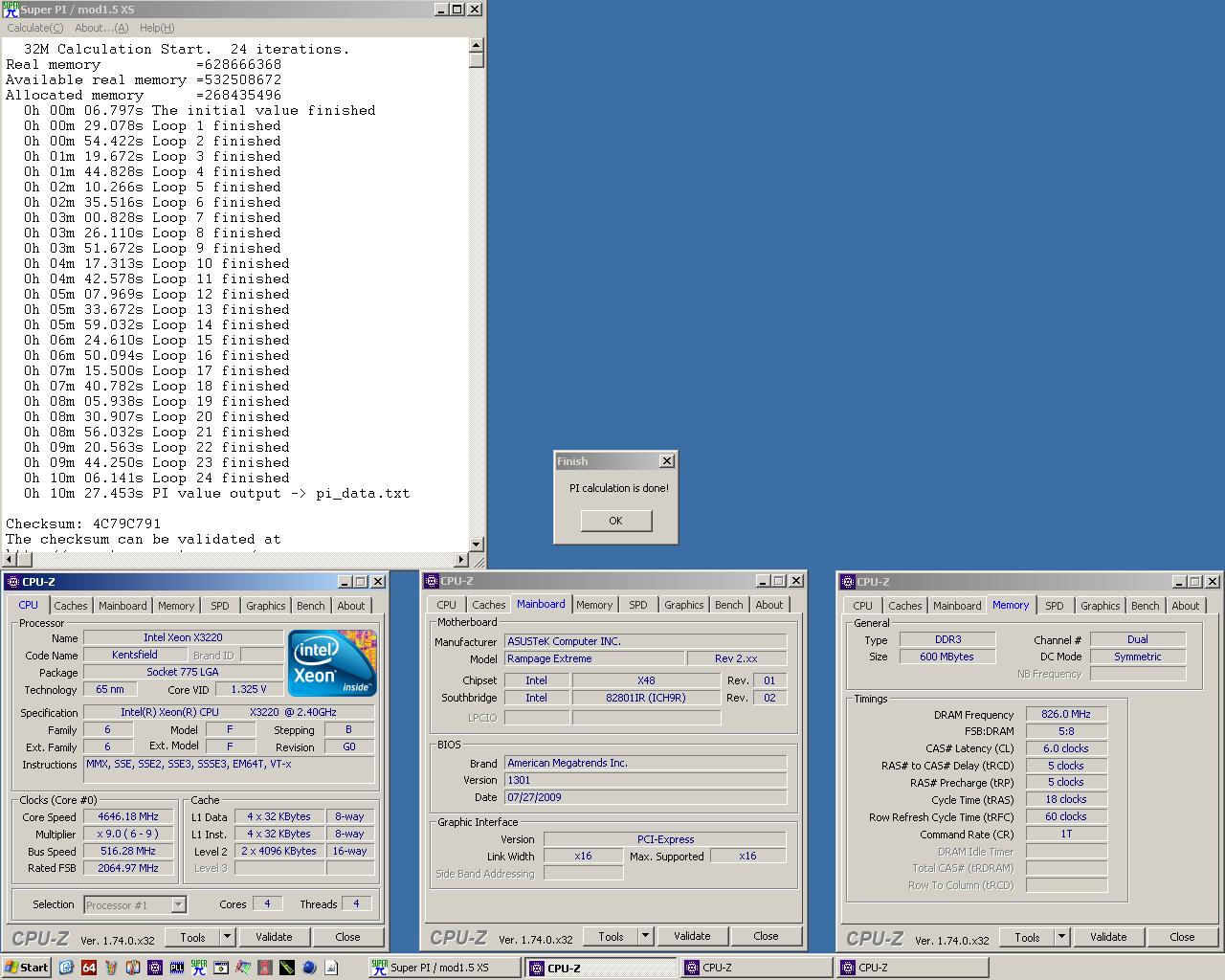The height and width of the screenshot is (980, 1225).
Task: Open SPD tab in the Rampage Extreme mainboard window
Action: (x=638, y=605)
